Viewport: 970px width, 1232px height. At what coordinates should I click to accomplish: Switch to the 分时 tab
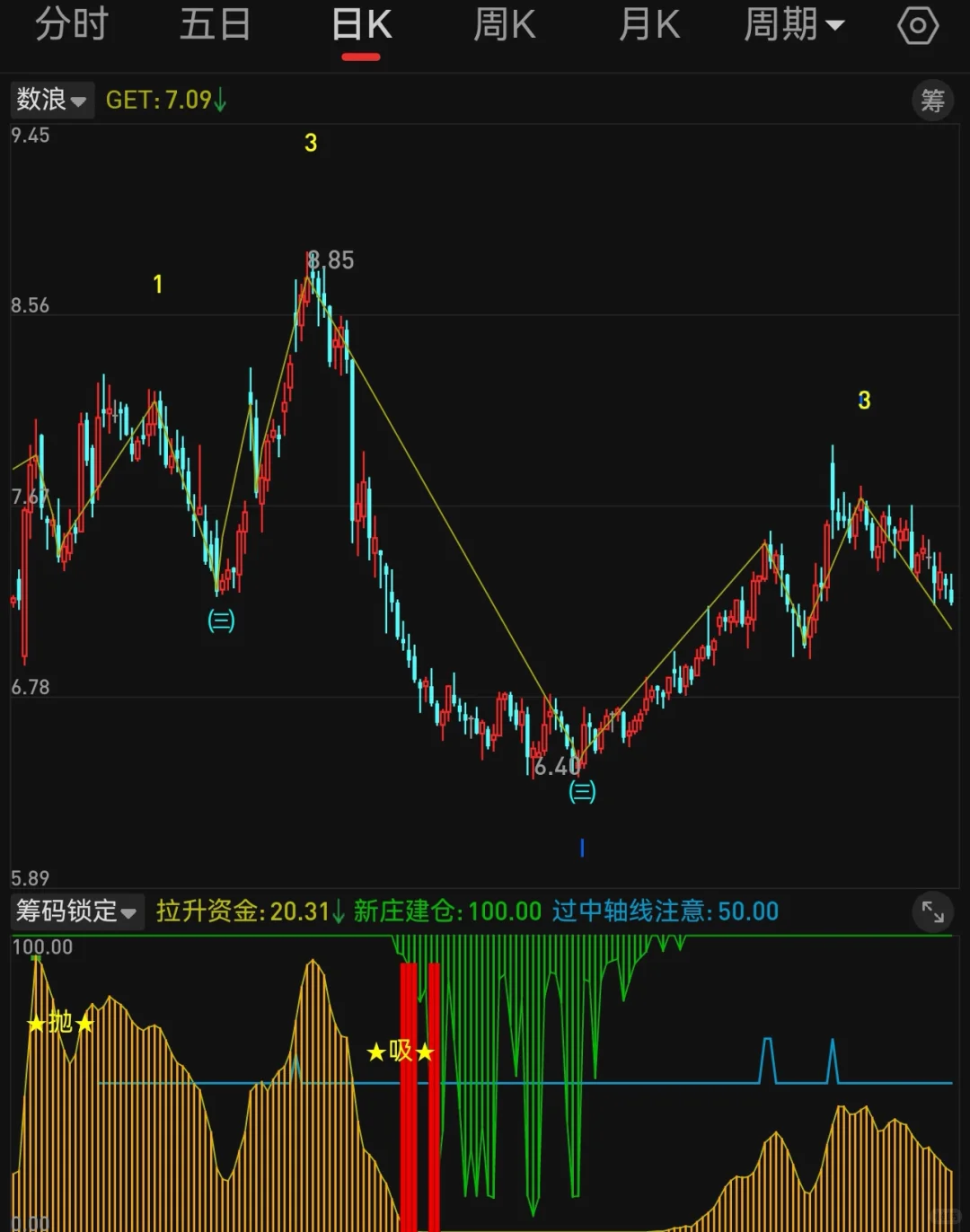click(x=71, y=24)
